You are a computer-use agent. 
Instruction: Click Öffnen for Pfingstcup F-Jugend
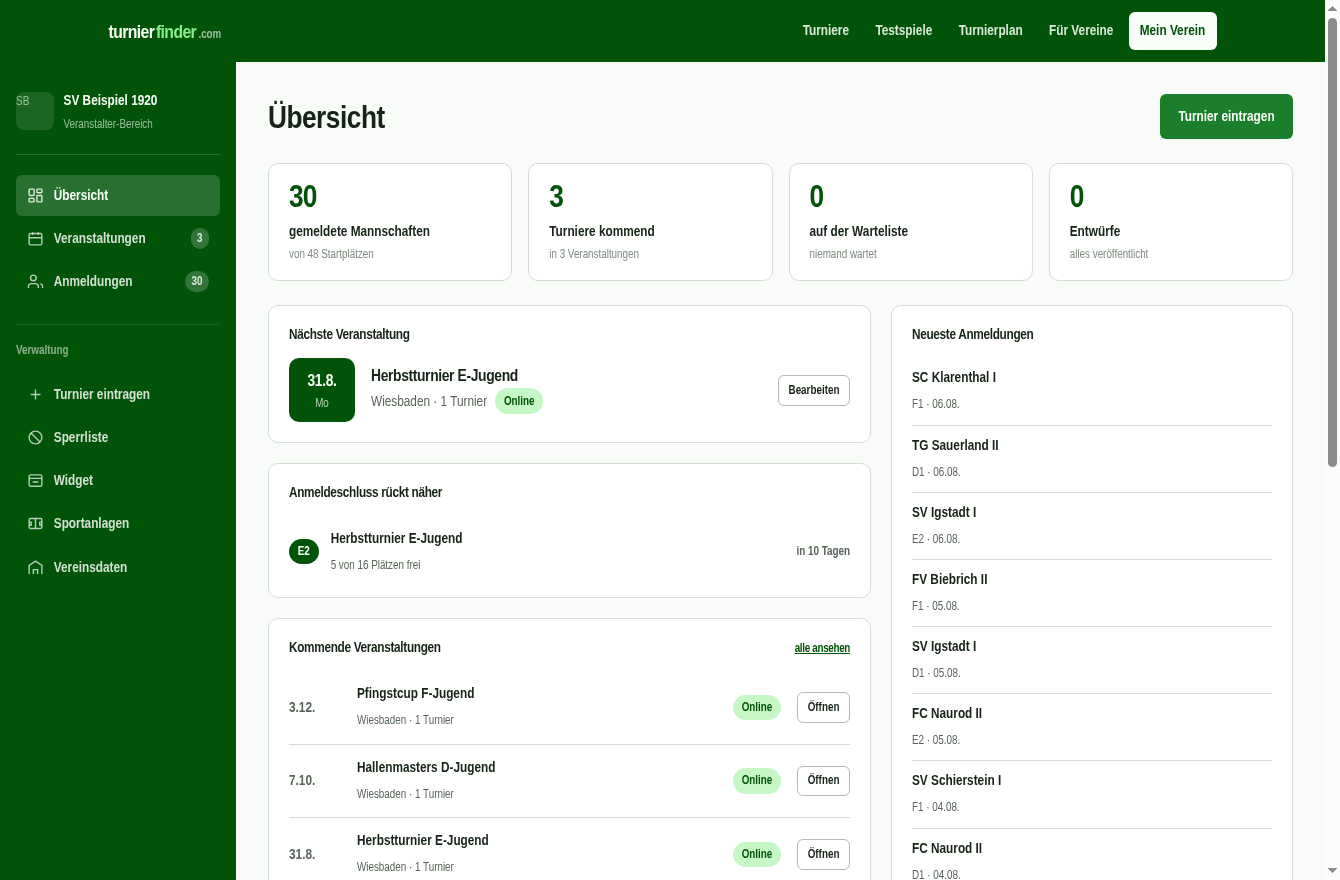(x=823, y=707)
